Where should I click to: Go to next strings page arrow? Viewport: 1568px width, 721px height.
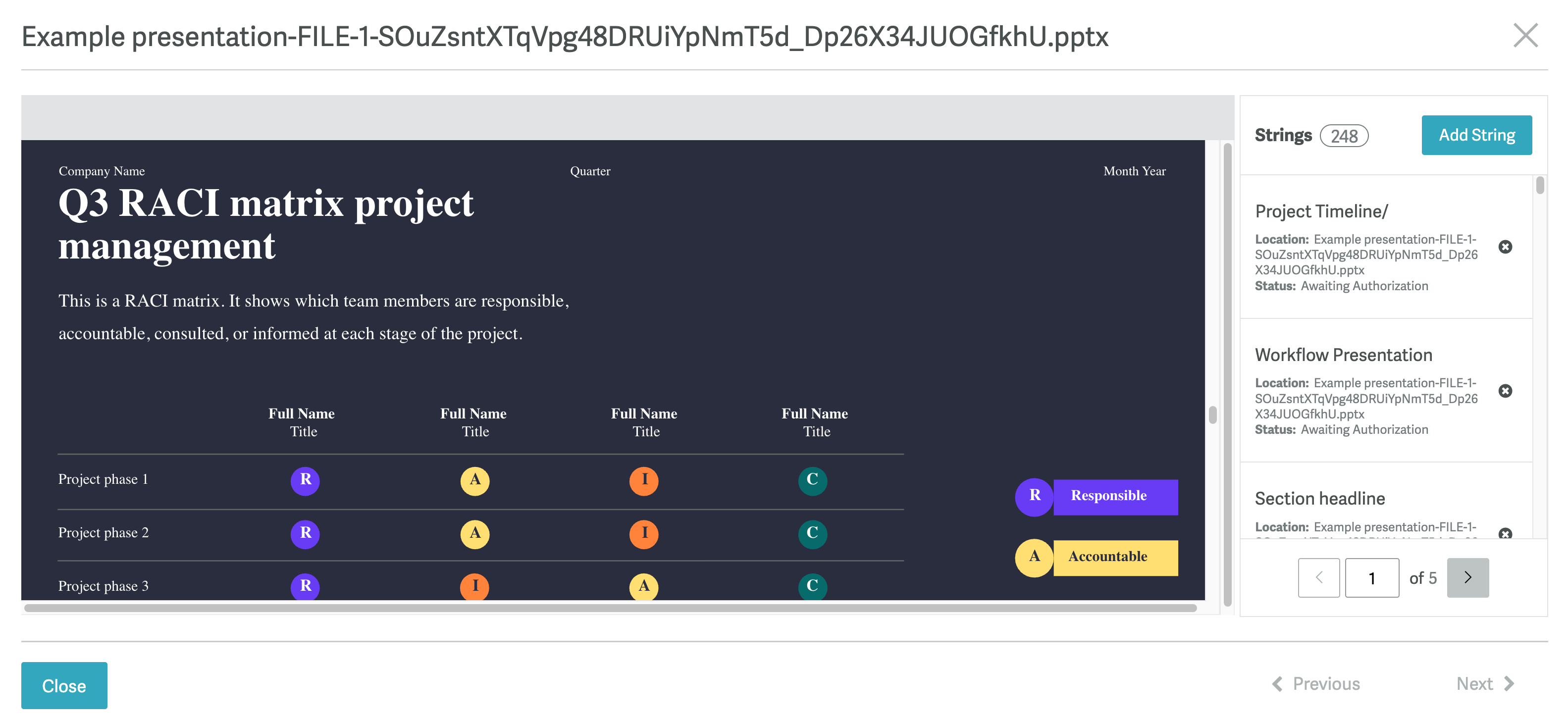pyautogui.click(x=1467, y=577)
